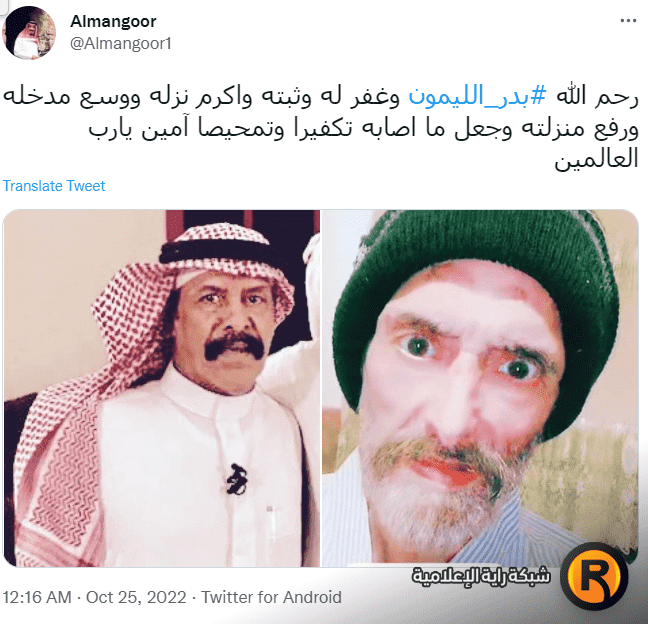This screenshot has height=624, width=648.
Task: Click the orange R logo watermark
Action: pos(594,576)
